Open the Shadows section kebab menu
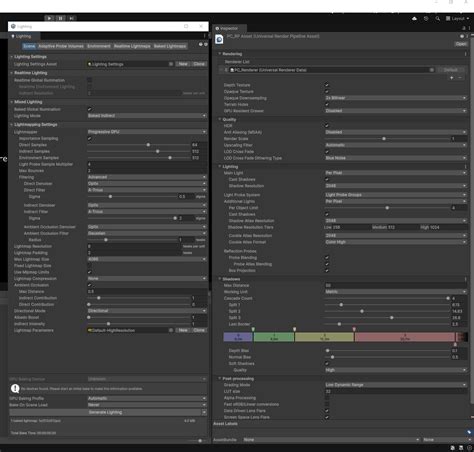 pyautogui.click(x=465, y=279)
